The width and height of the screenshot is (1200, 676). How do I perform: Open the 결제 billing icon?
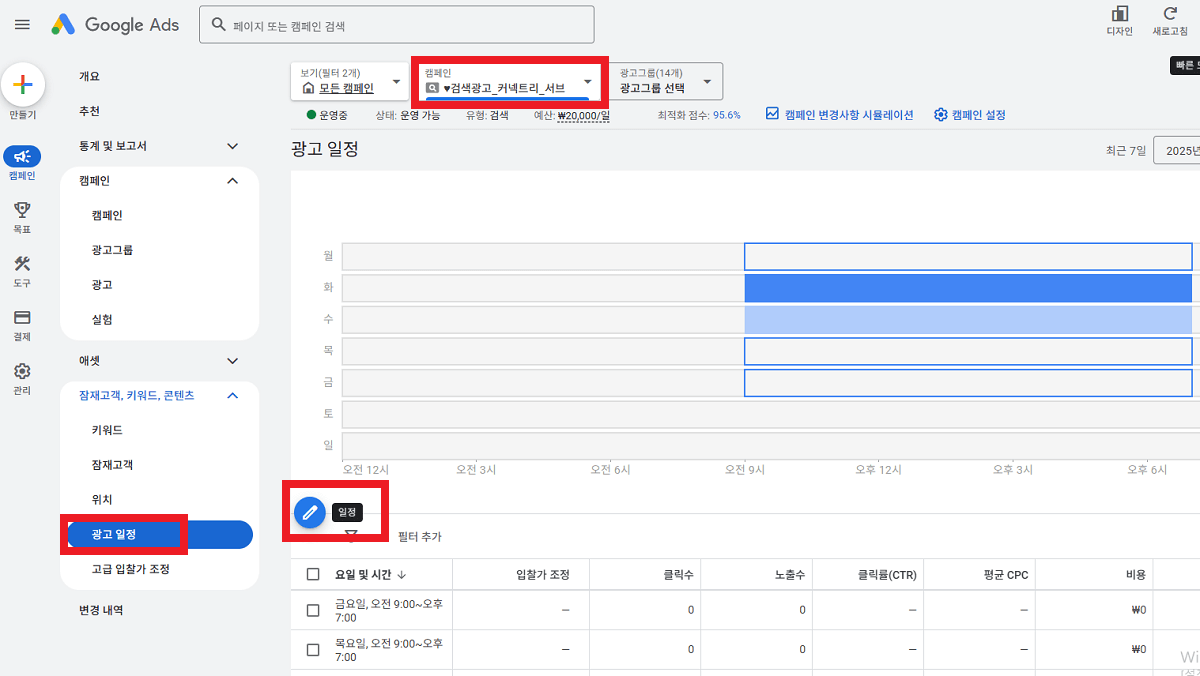(x=22, y=318)
